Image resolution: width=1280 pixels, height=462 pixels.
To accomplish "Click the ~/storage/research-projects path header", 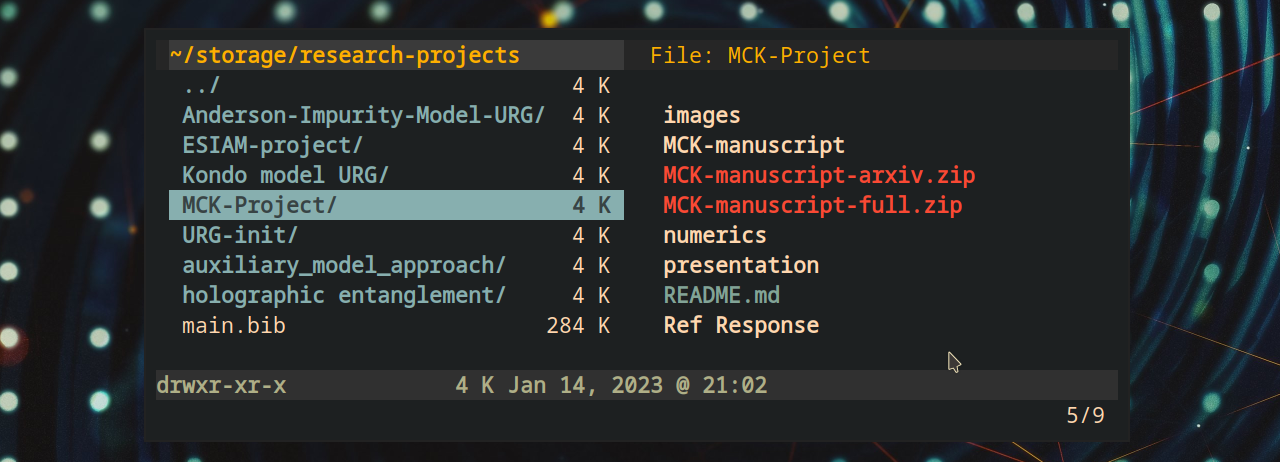I will pos(345,56).
